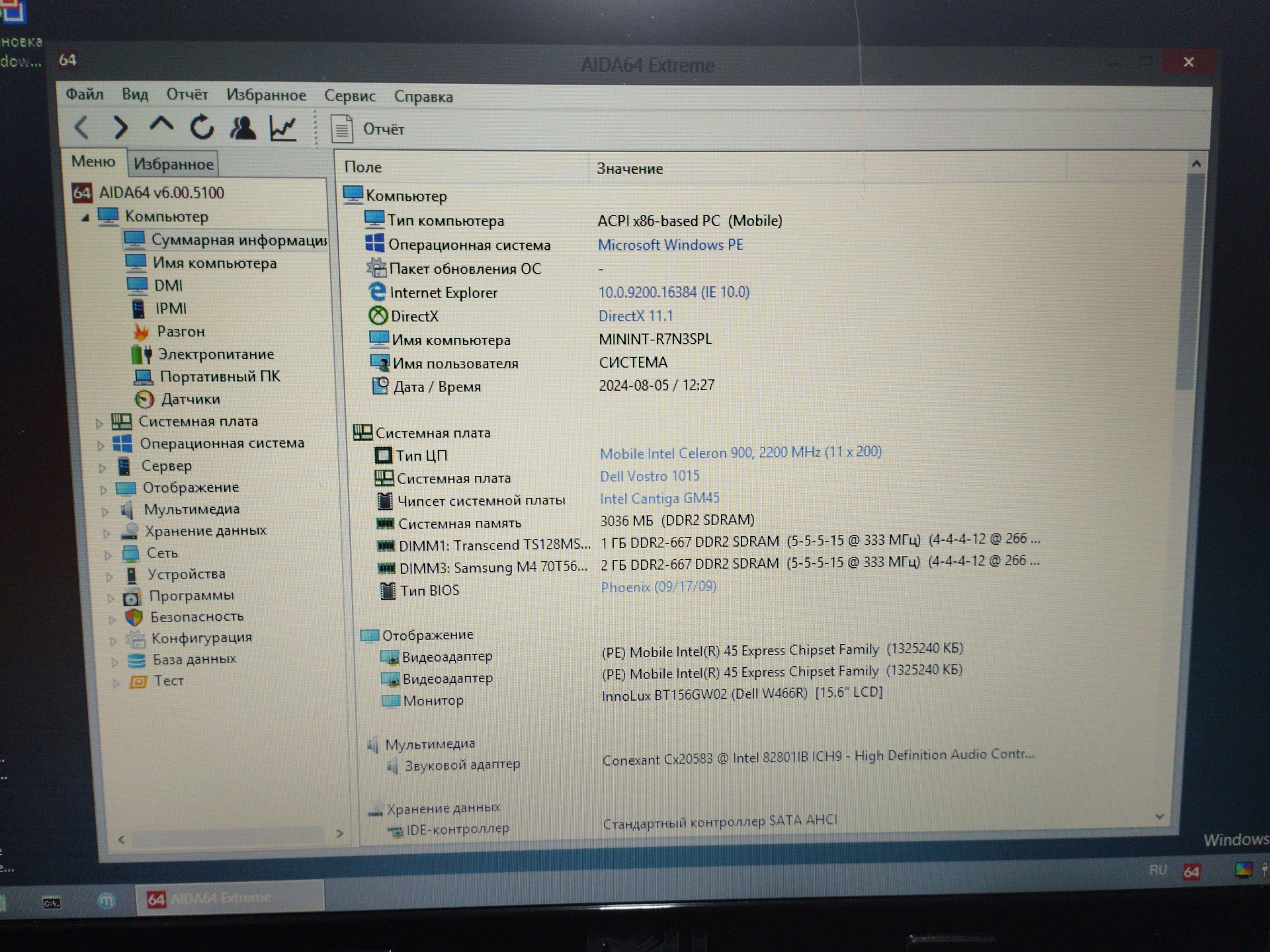The width and height of the screenshot is (1270, 952).
Task: Expand Отображение tree node
Action: (104, 489)
